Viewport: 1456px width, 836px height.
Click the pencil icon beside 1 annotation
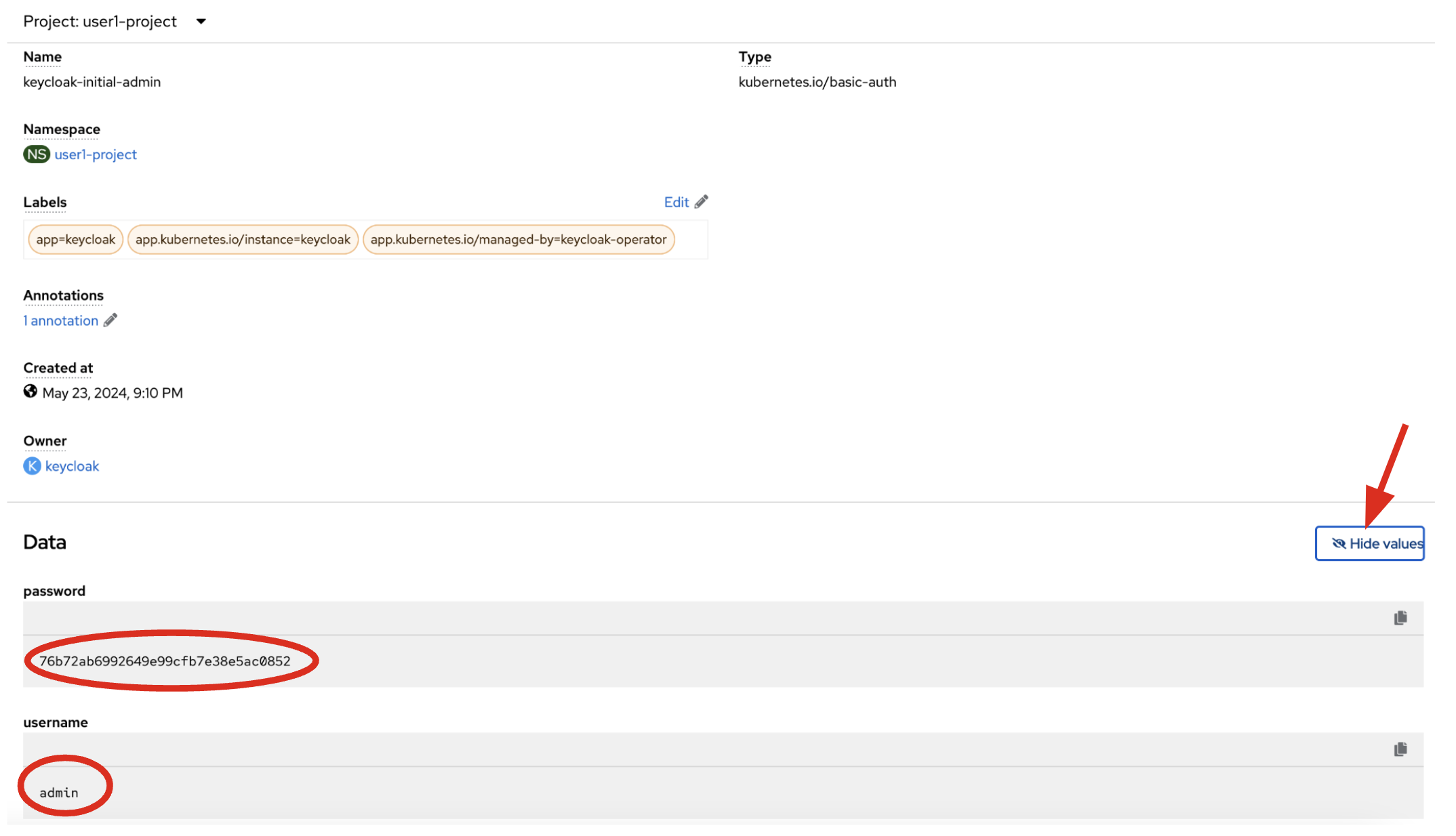tap(110, 320)
